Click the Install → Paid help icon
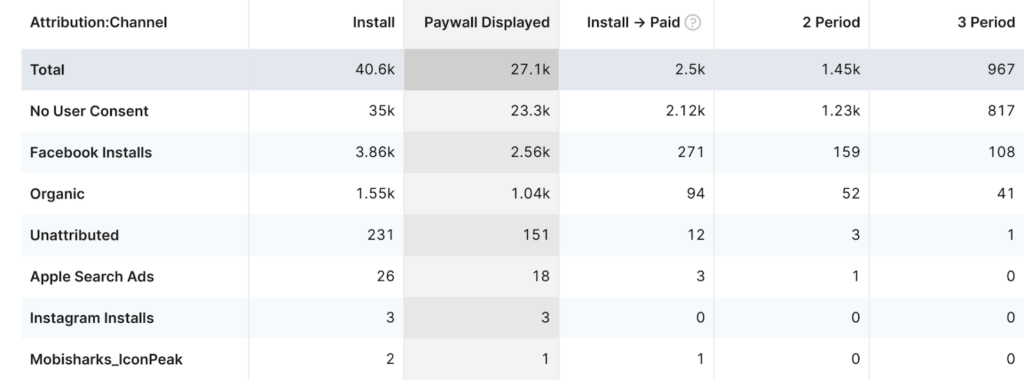Screen dimensions: 1024x383 (x=693, y=22)
